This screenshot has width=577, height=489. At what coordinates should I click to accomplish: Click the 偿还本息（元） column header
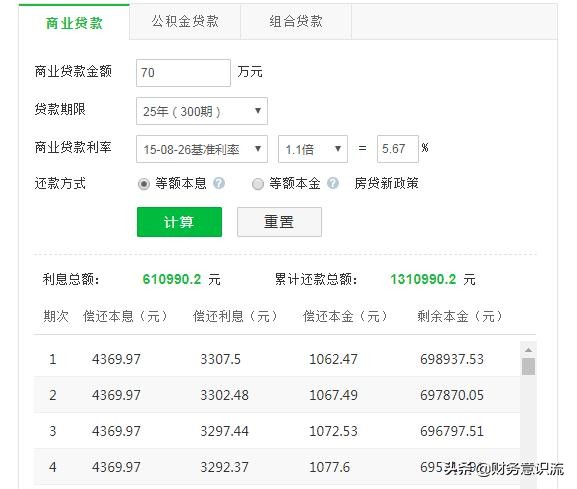click(x=125, y=316)
